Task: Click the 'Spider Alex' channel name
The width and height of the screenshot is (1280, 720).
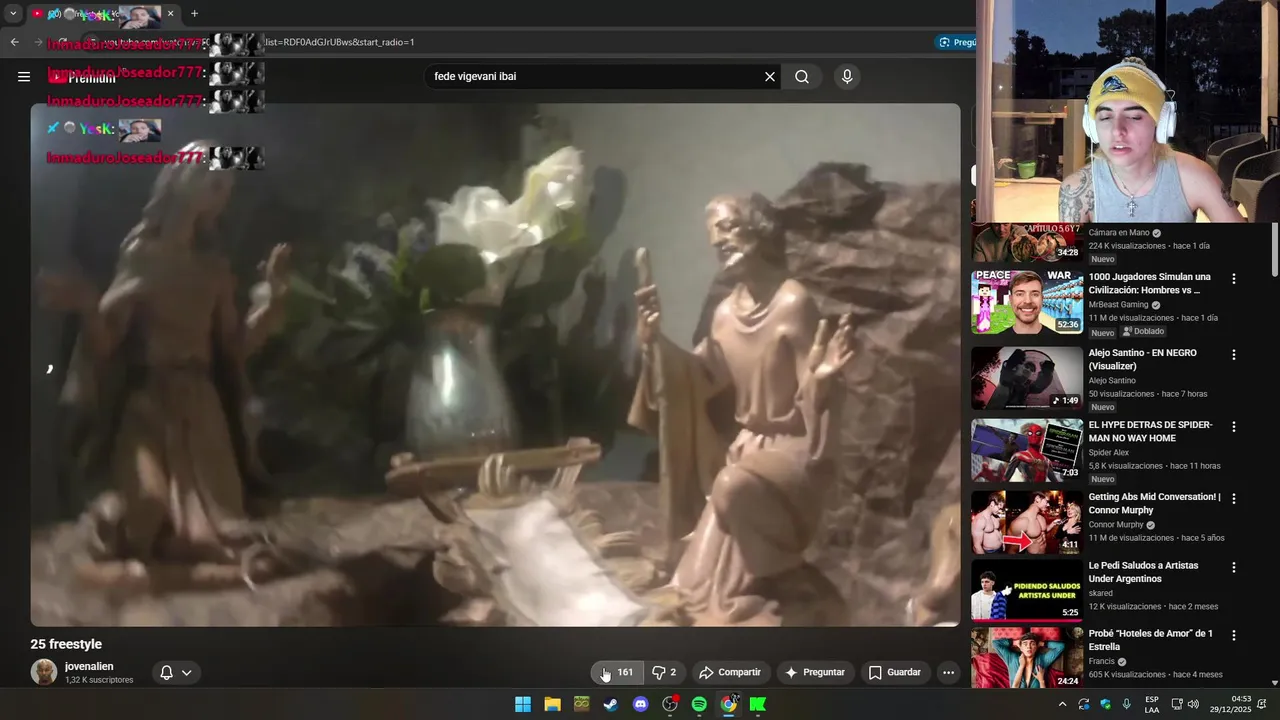Action: tap(1108, 453)
